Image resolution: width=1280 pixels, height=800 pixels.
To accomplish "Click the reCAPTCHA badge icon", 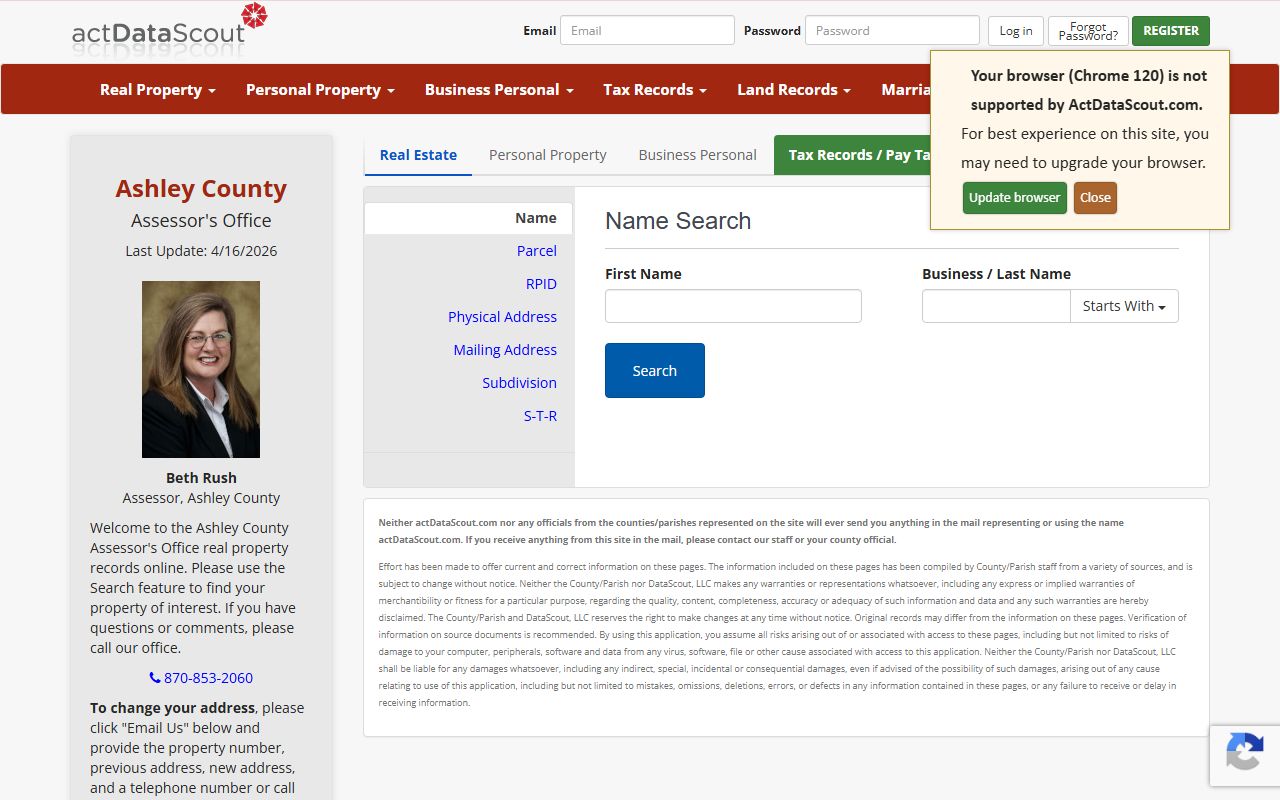I will click(1244, 752).
